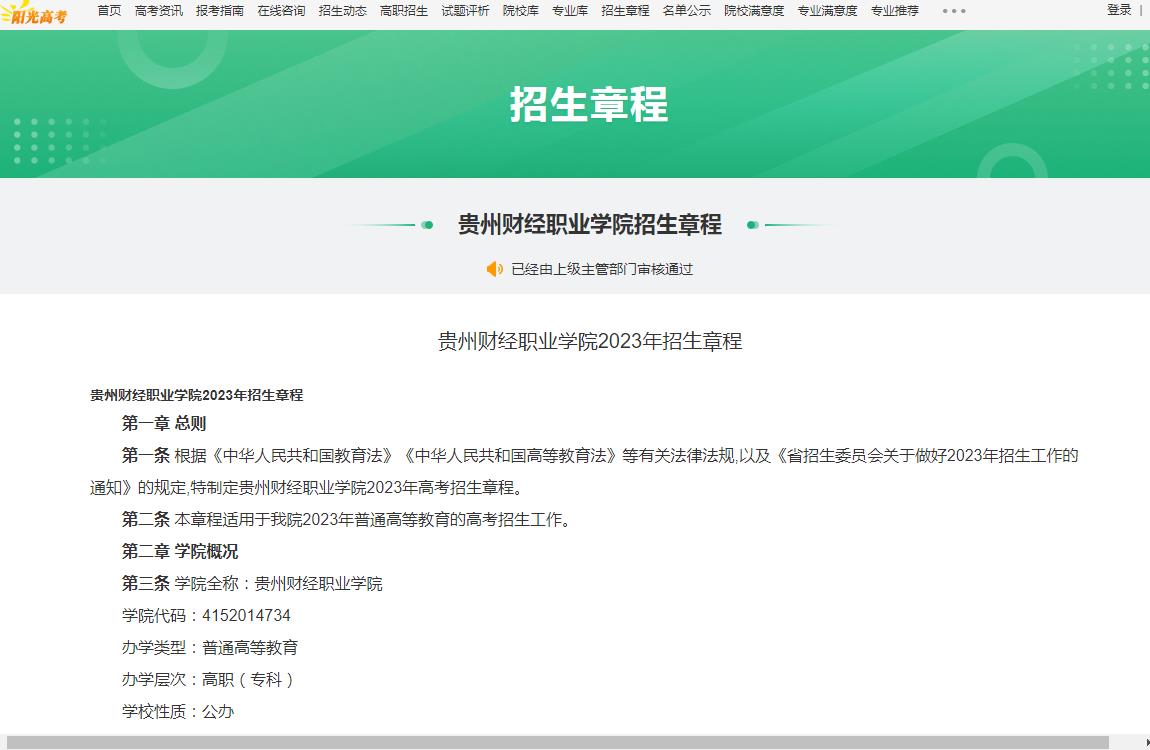The width and height of the screenshot is (1150, 750).
Task: Go to 专业推荐 in navigation
Action: pos(894,11)
